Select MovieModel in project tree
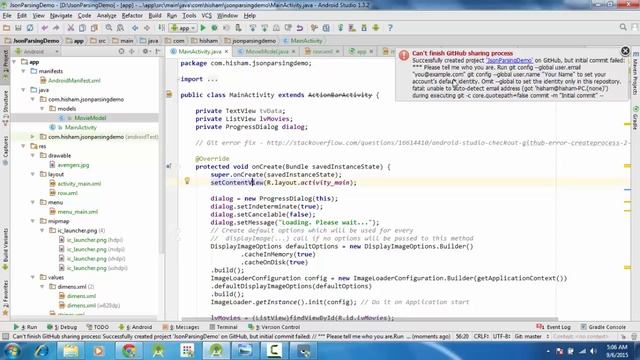Image resolution: width=640 pixels, height=360 pixels. tap(89, 118)
